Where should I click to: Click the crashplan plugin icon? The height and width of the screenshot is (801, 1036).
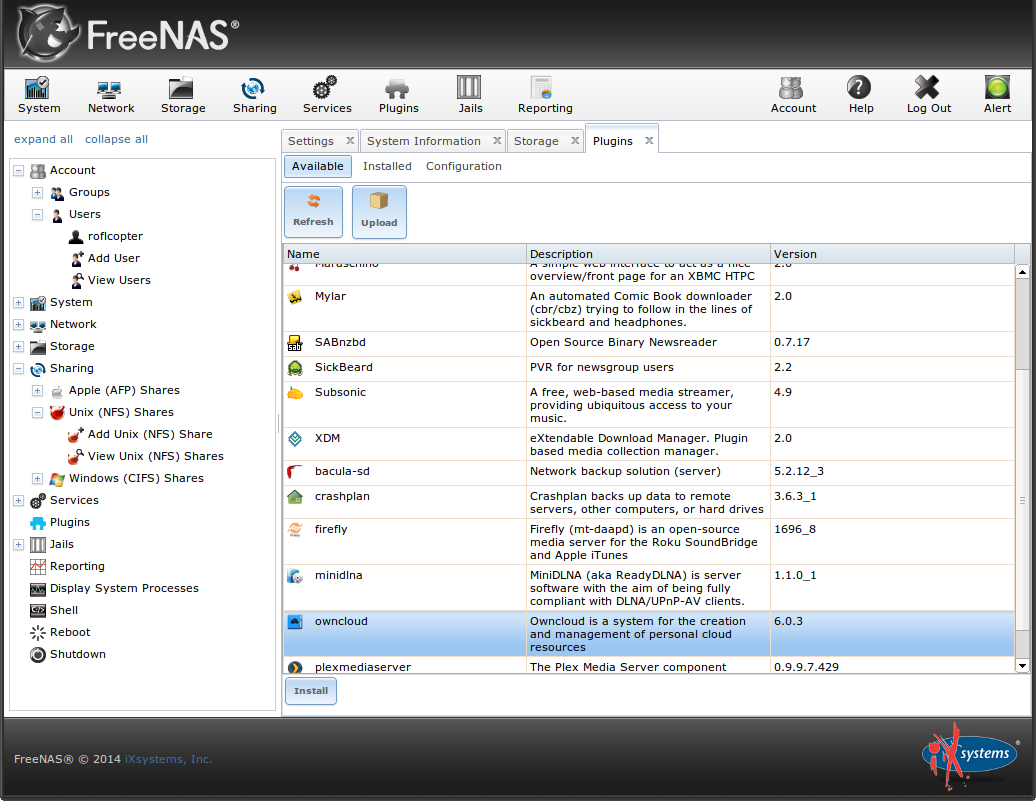pyautogui.click(x=295, y=497)
